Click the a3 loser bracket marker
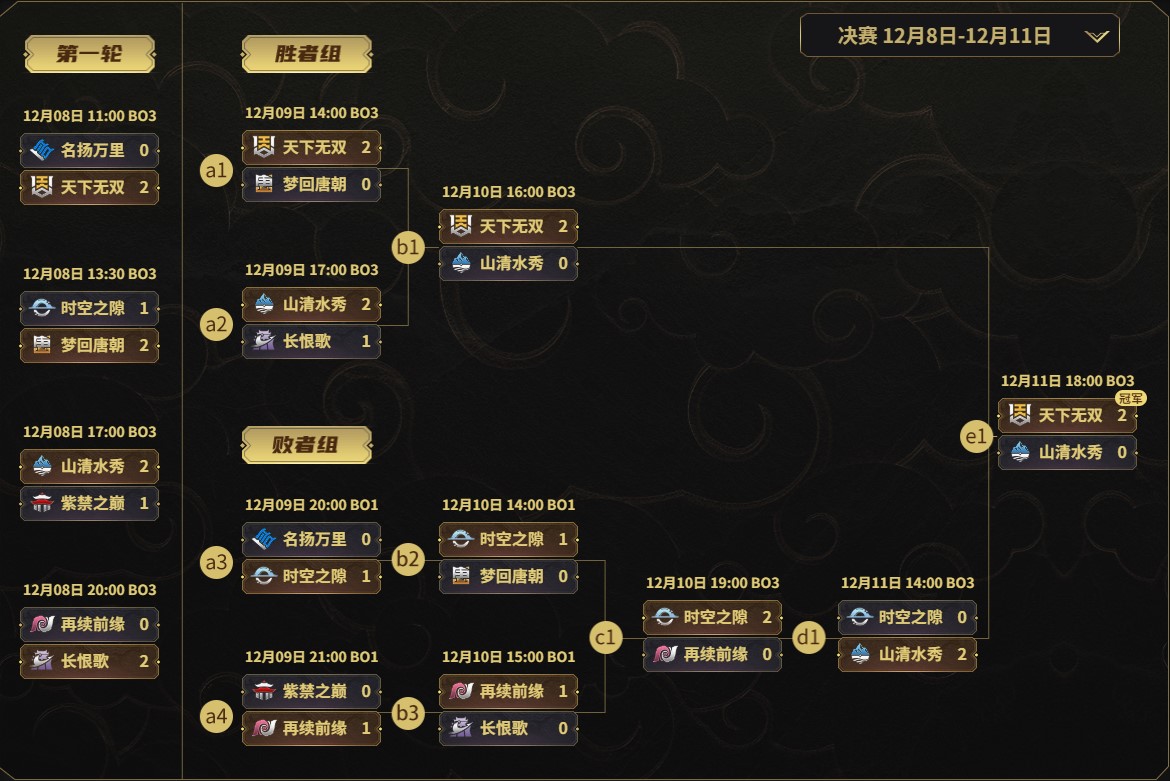1170x781 pixels. click(216, 562)
